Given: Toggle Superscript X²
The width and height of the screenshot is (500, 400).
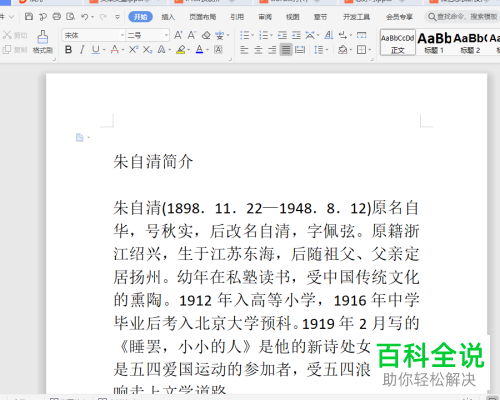Looking at the screenshot, I should [x=133, y=50].
